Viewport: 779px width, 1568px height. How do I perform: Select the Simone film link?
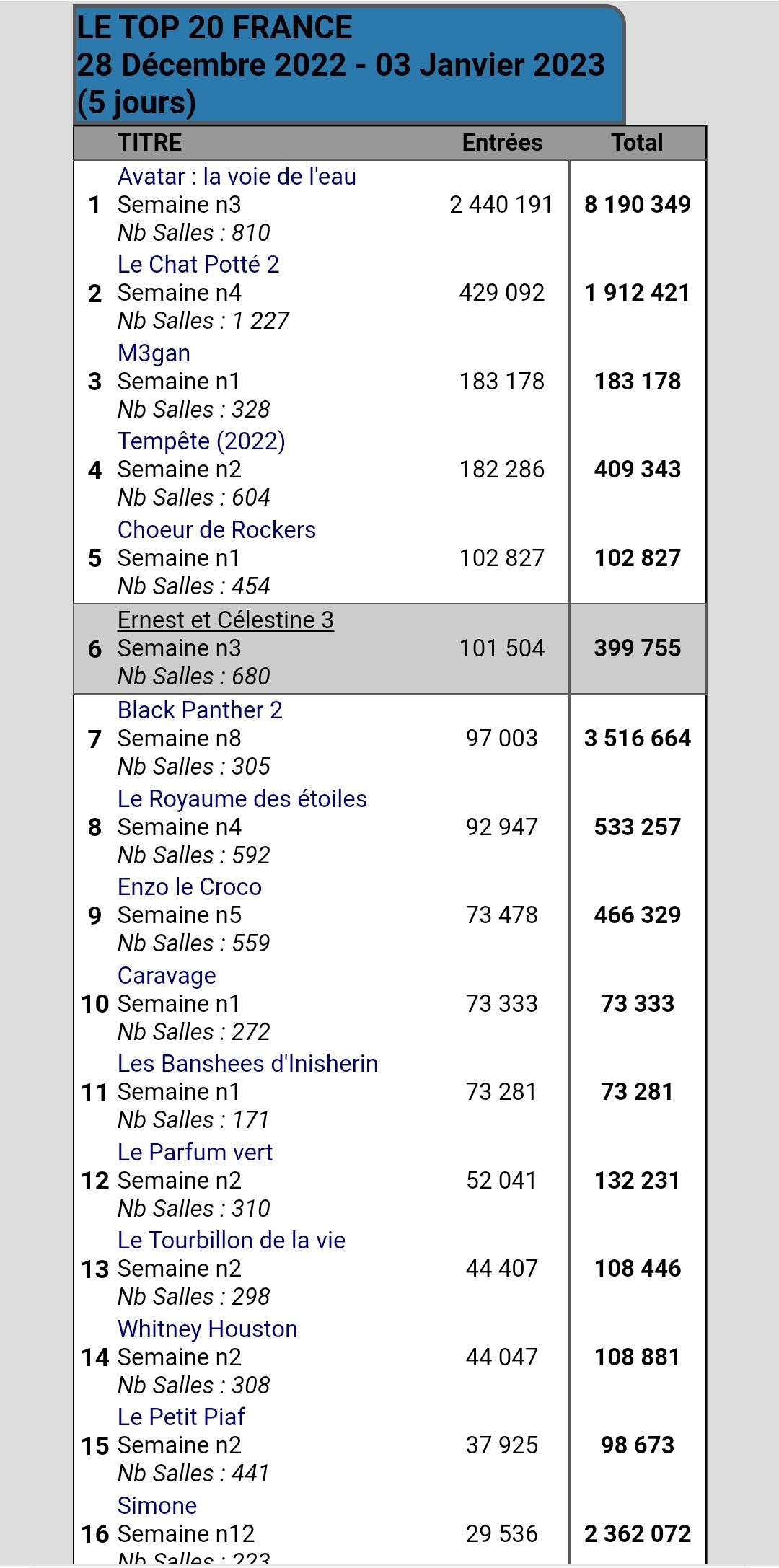click(x=157, y=1506)
